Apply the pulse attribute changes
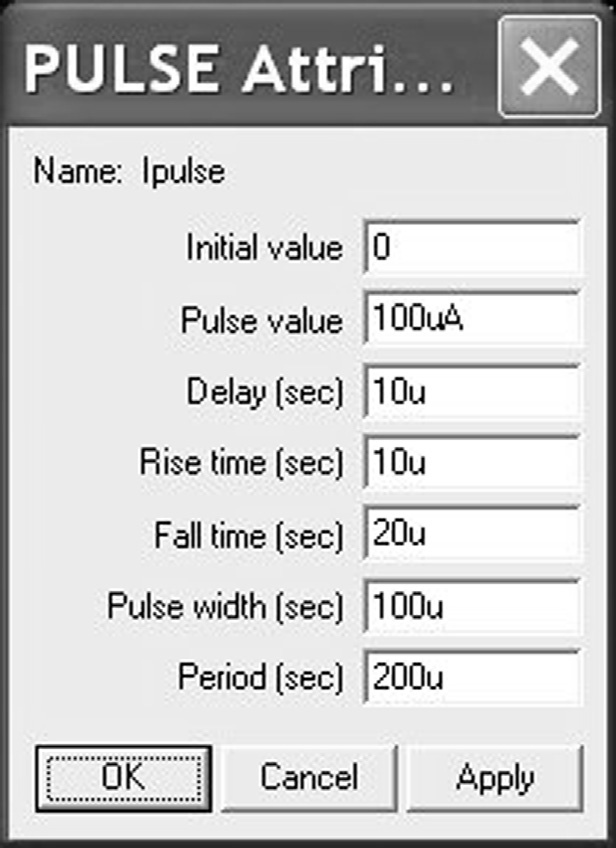The image size is (616, 848). [495, 777]
